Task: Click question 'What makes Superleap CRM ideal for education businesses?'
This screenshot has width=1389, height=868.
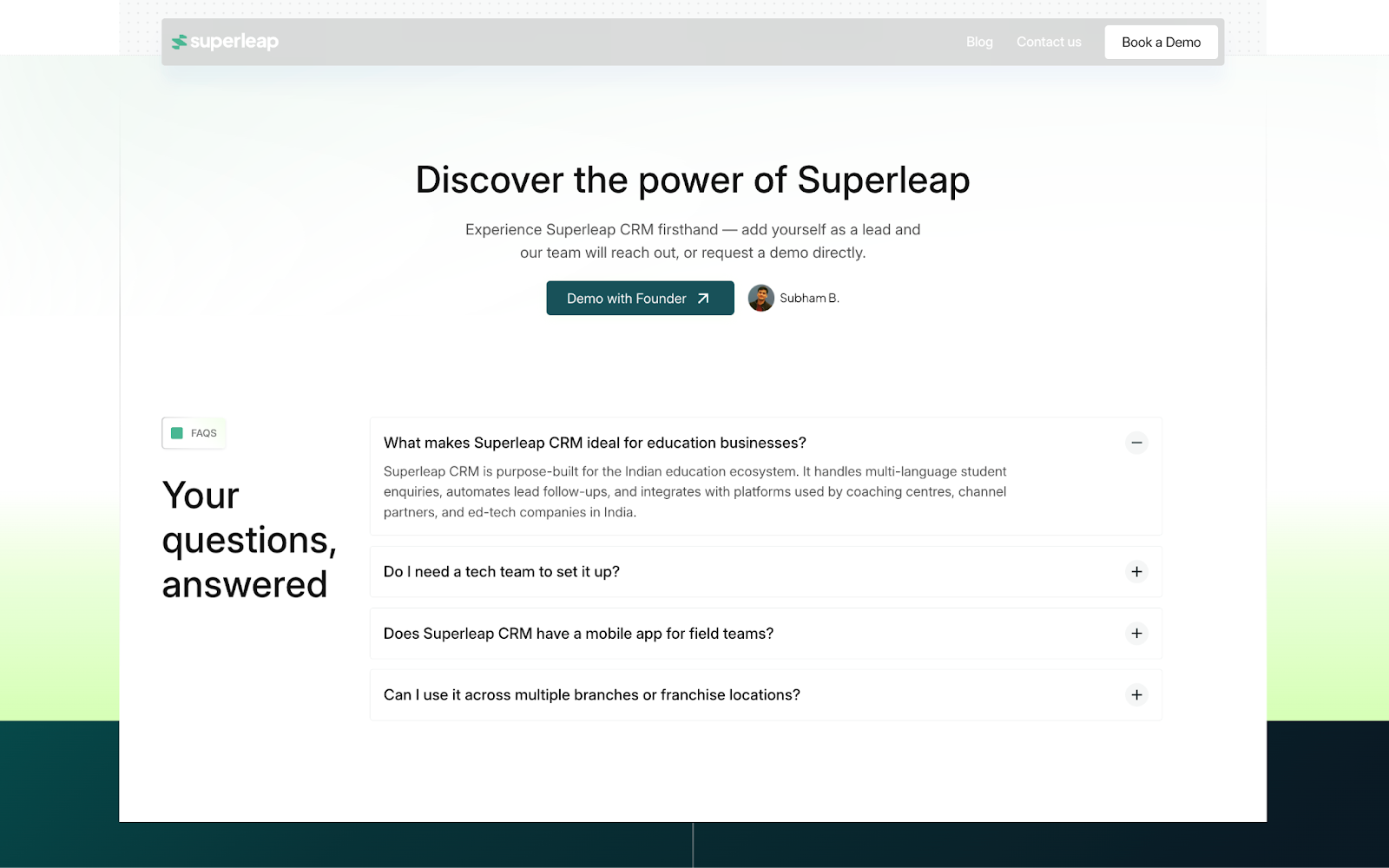Action: (x=595, y=443)
